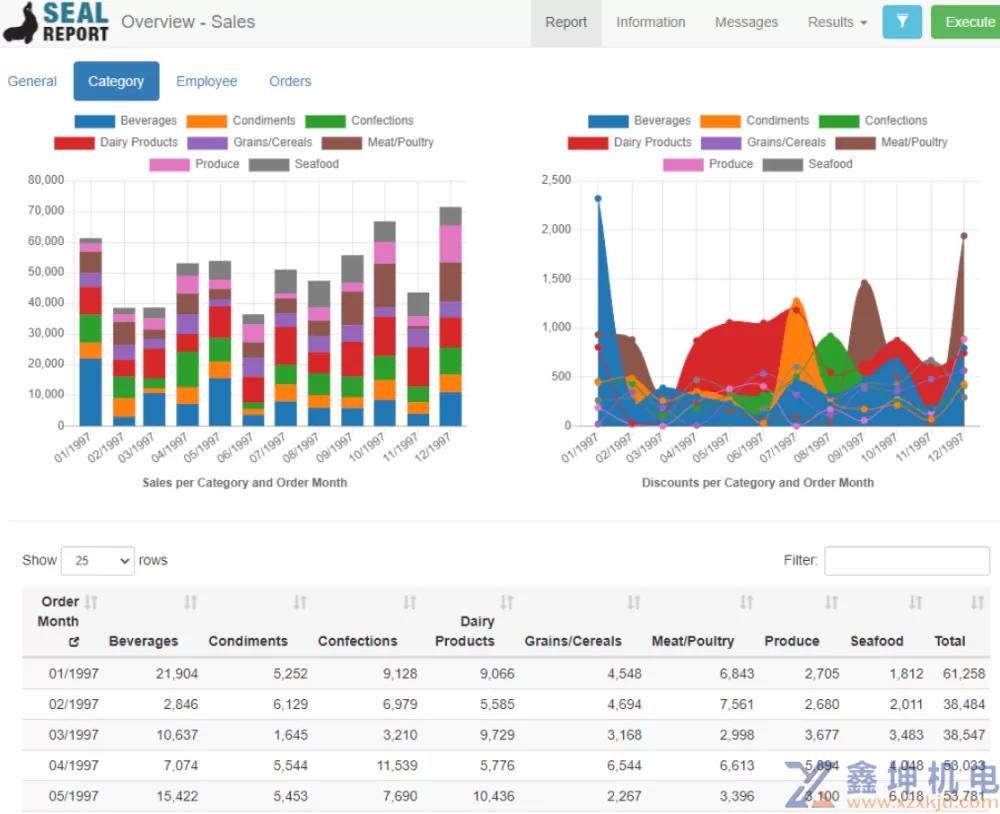The image size is (1000, 814).
Task: Select the 02/1997 order month cell
Action: point(73,704)
